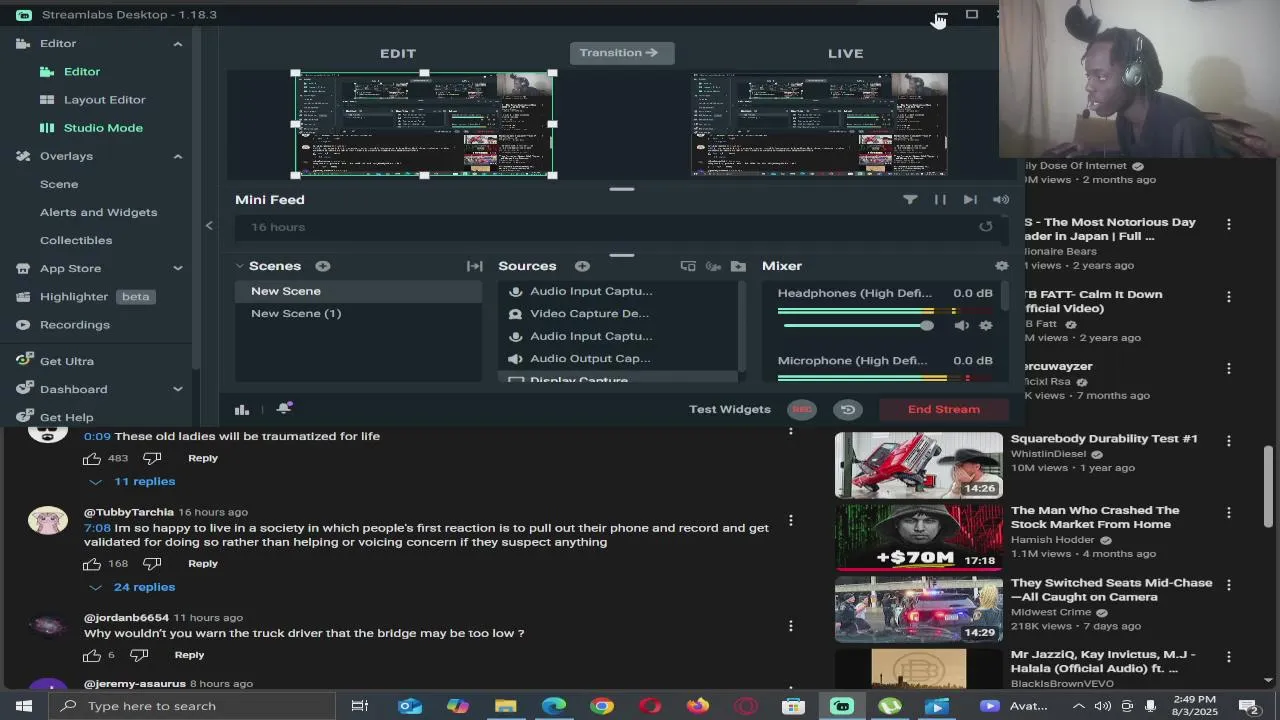
Task: Add a new source with plus icon
Action: tap(582, 266)
